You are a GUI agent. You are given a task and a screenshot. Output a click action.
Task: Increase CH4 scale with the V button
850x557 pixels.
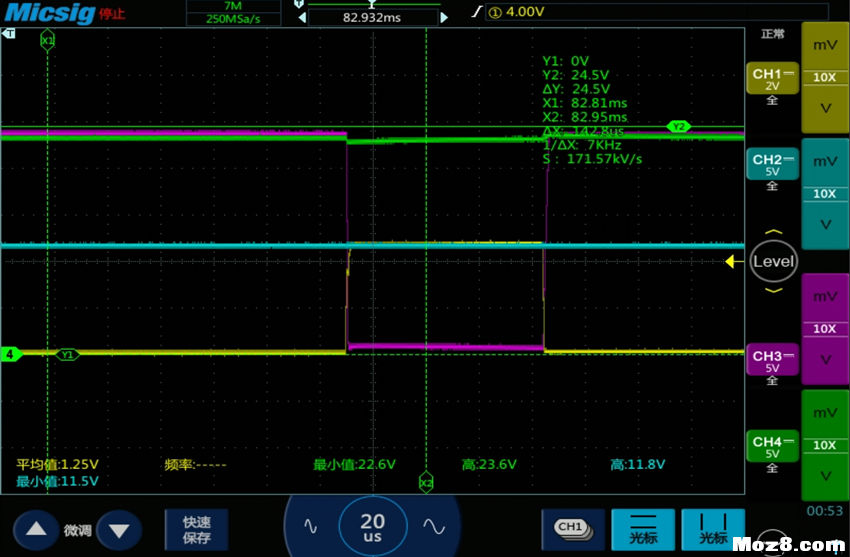click(825, 476)
